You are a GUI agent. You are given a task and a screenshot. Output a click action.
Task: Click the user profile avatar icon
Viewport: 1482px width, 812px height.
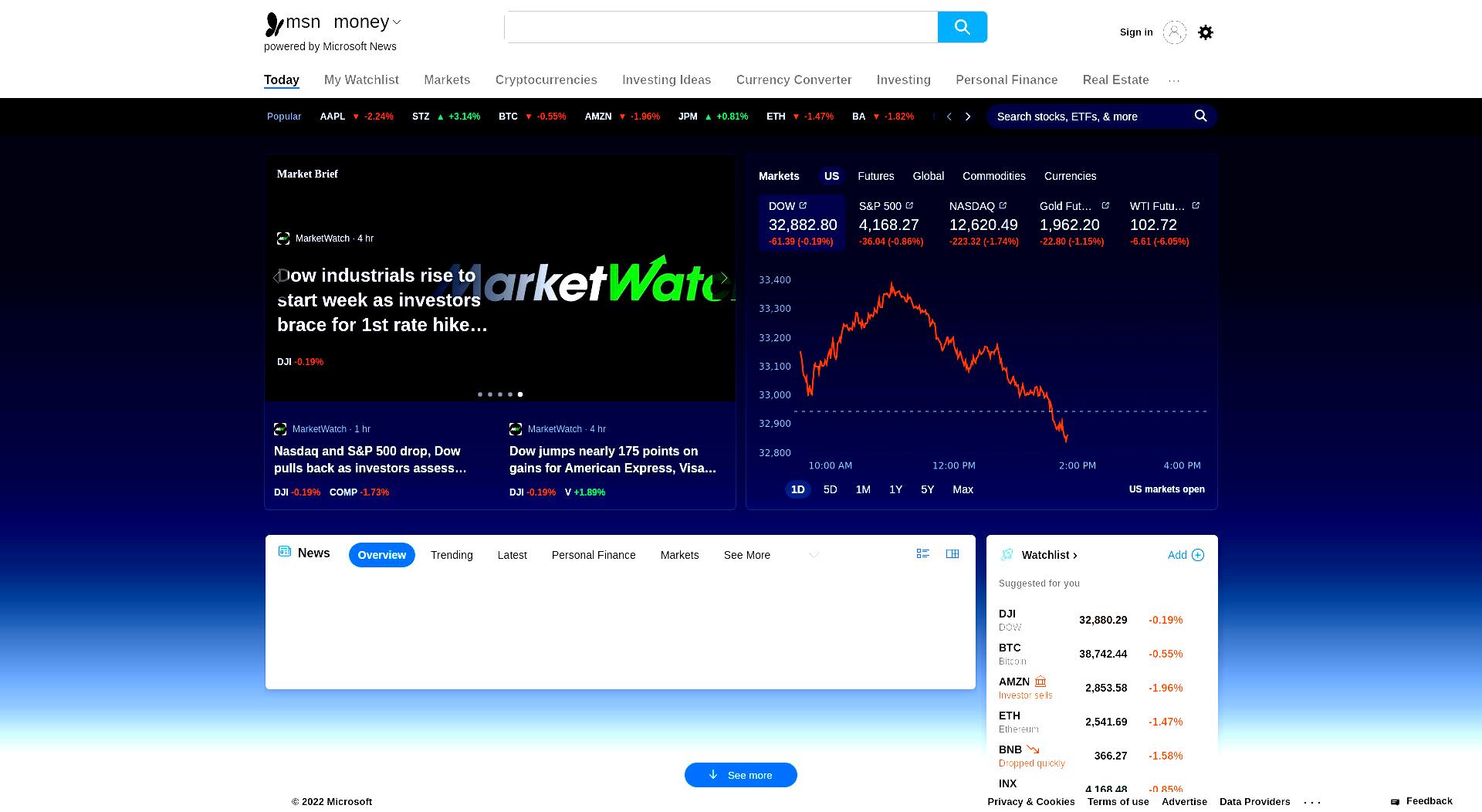pyautogui.click(x=1174, y=32)
